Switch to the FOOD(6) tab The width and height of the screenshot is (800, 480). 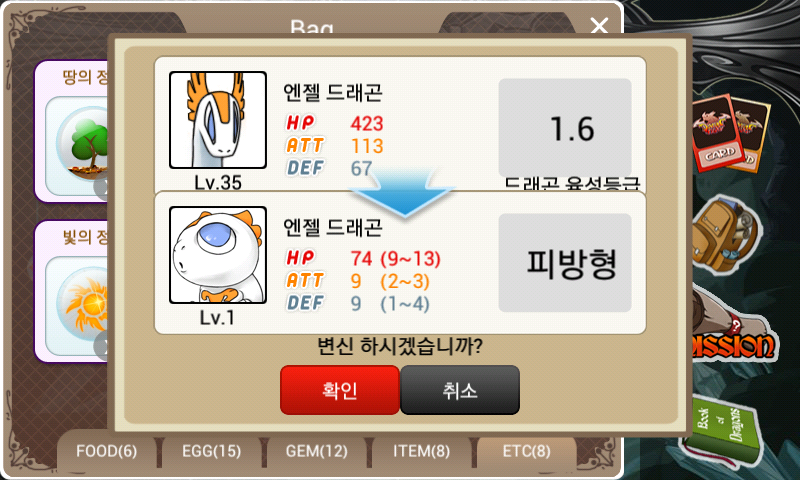point(106,451)
